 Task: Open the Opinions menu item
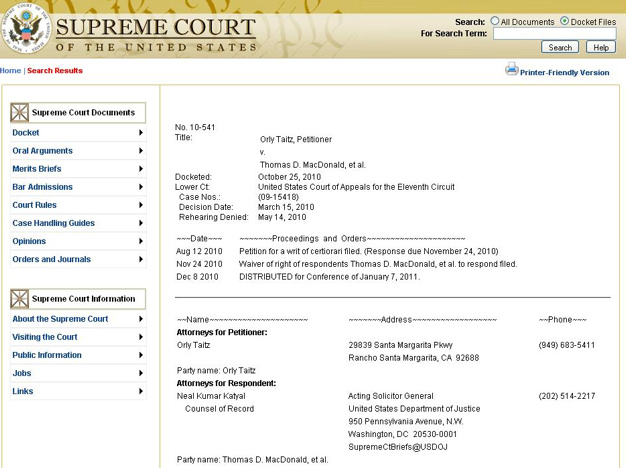[29, 241]
